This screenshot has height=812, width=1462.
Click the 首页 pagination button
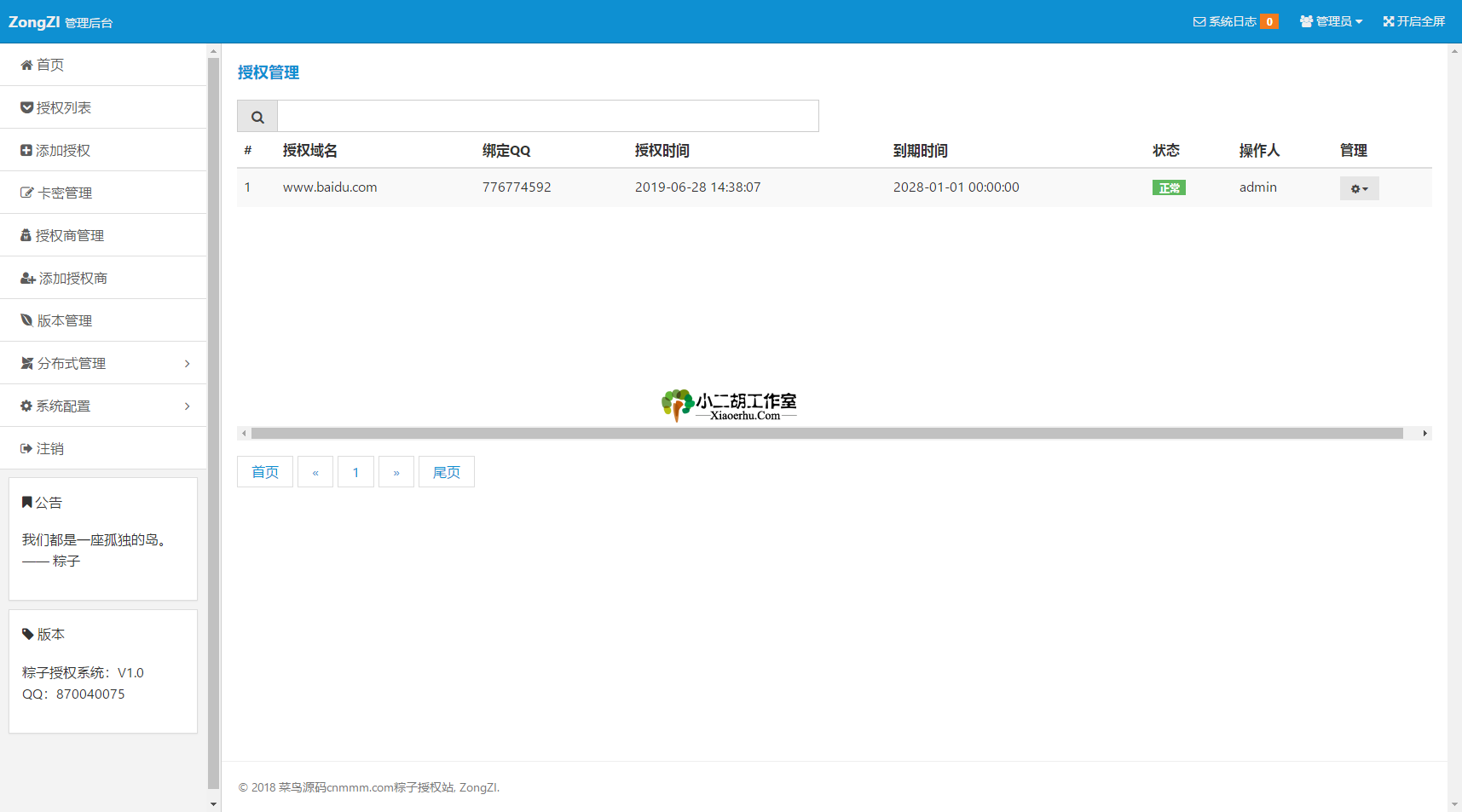[x=265, y=472]
